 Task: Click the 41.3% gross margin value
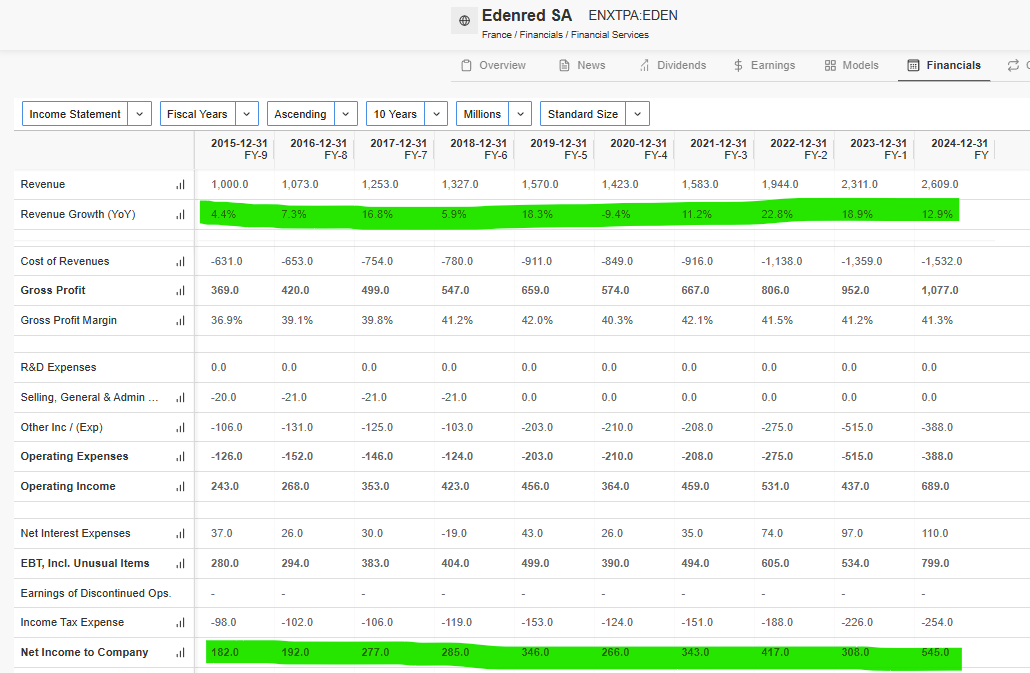[x=937, y=320]
